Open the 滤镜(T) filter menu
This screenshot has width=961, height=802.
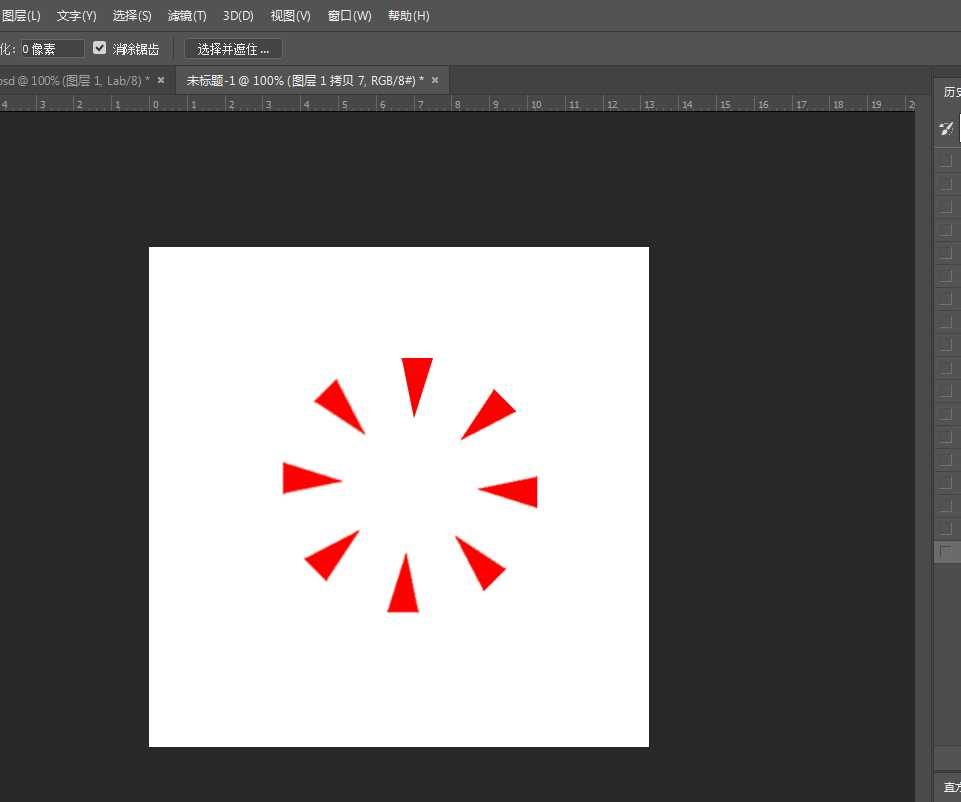pyautogui.click(x=187, y=16)
